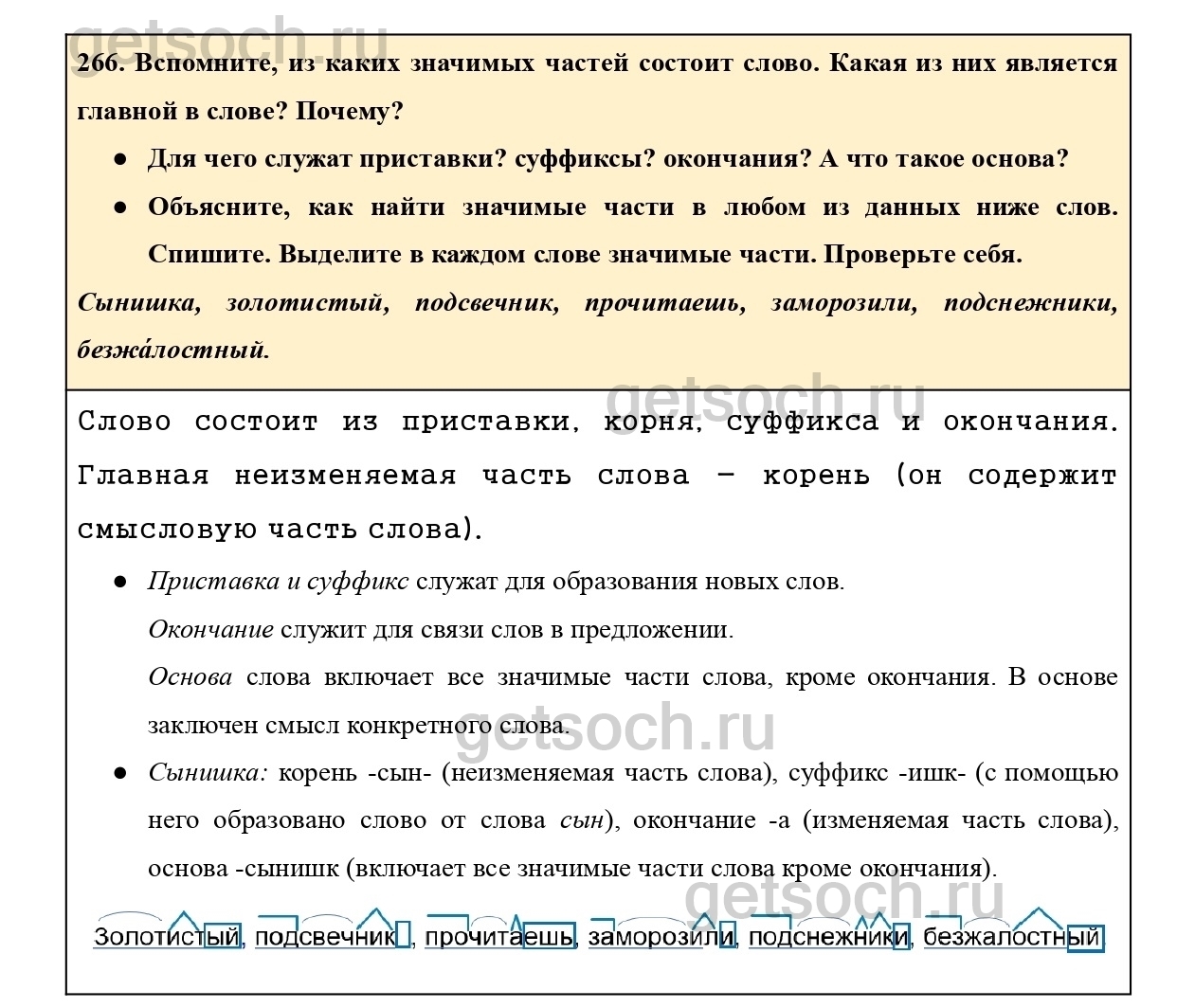Click the bullet before 'Приставка и суффикс'
This screenshot has width=1177, height=1008.
pyautogui.click(x=120, y=582)
